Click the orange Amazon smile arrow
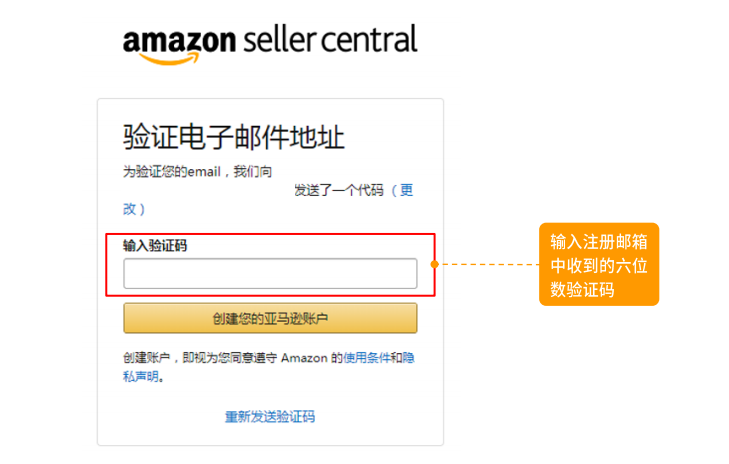 click(170, 58)
